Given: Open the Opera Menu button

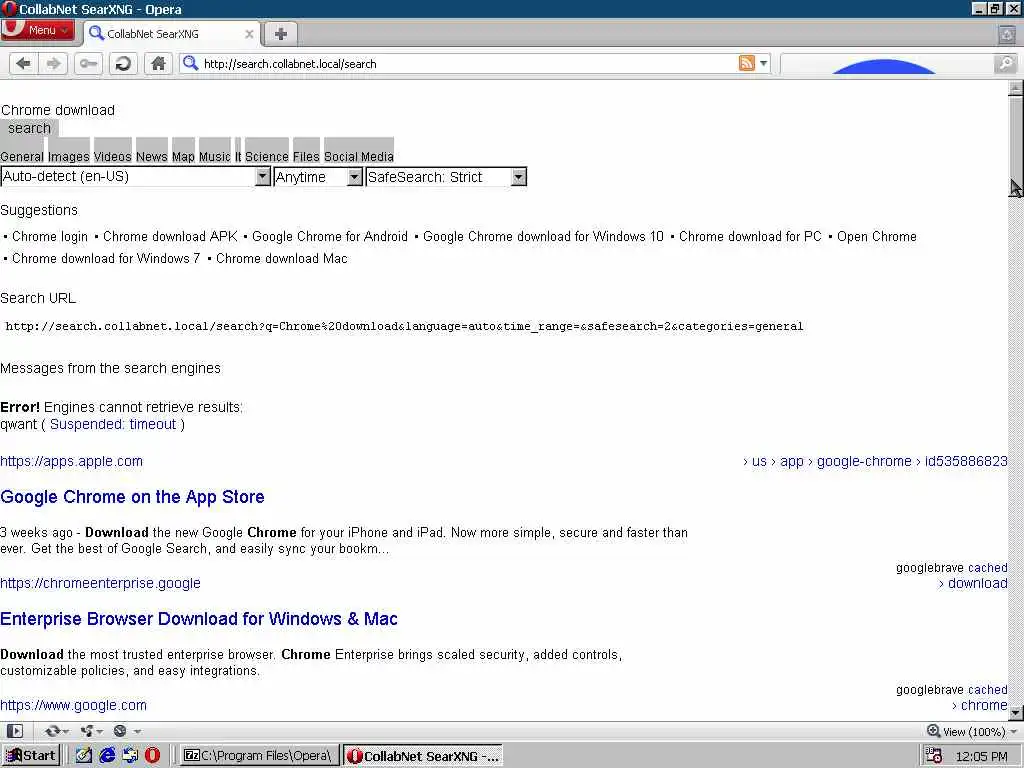Looking at the screenshot, I should pos(38,30).
